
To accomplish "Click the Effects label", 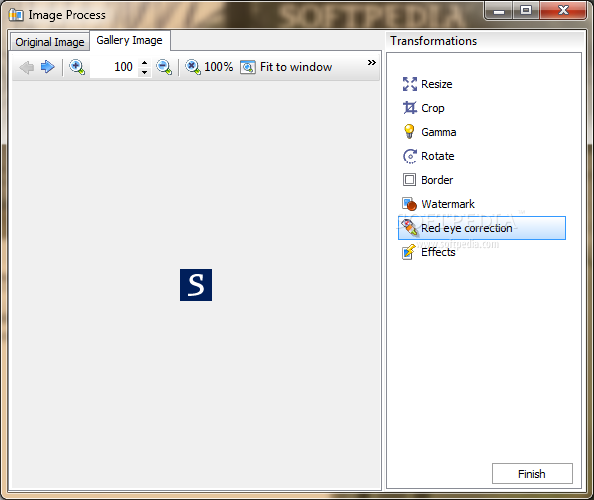I will [x=438, y=252].
